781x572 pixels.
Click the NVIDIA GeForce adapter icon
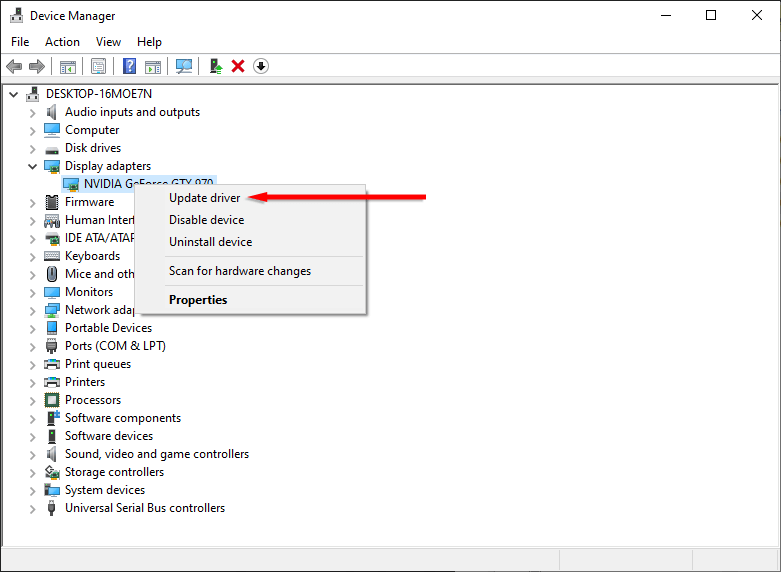(x=71, y=184)
